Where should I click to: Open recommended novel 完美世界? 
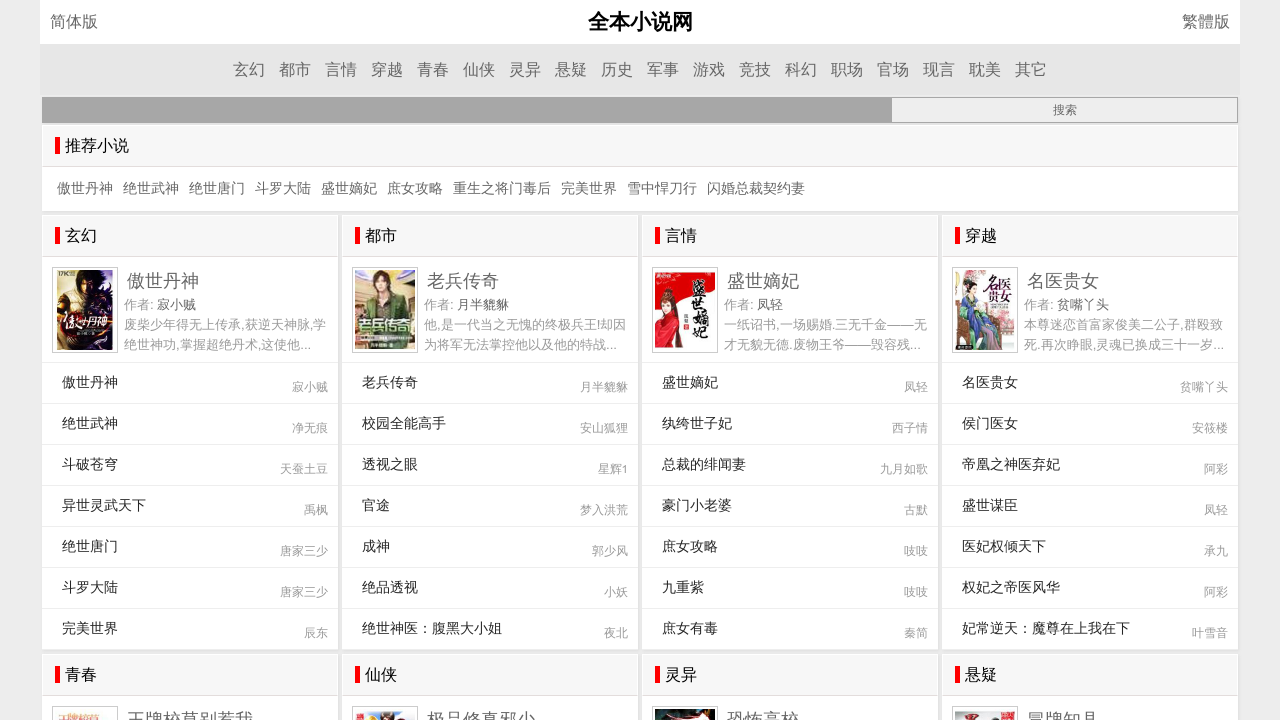(589, 188)
